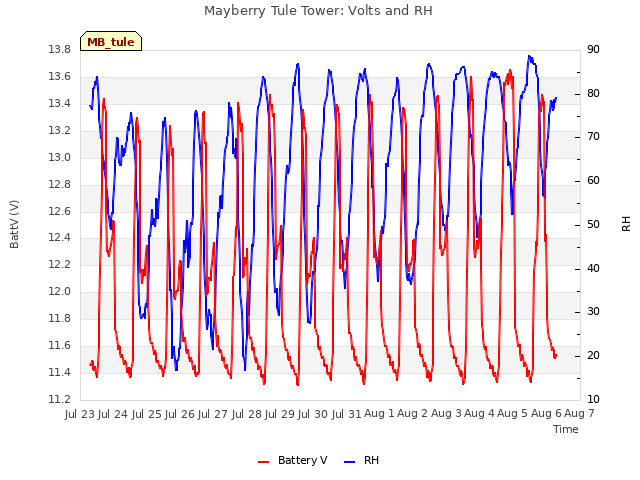The width and height of the screenshot is (640, 480).
Task: Click the 70 right RH axis value
Action: click(593, 137)
